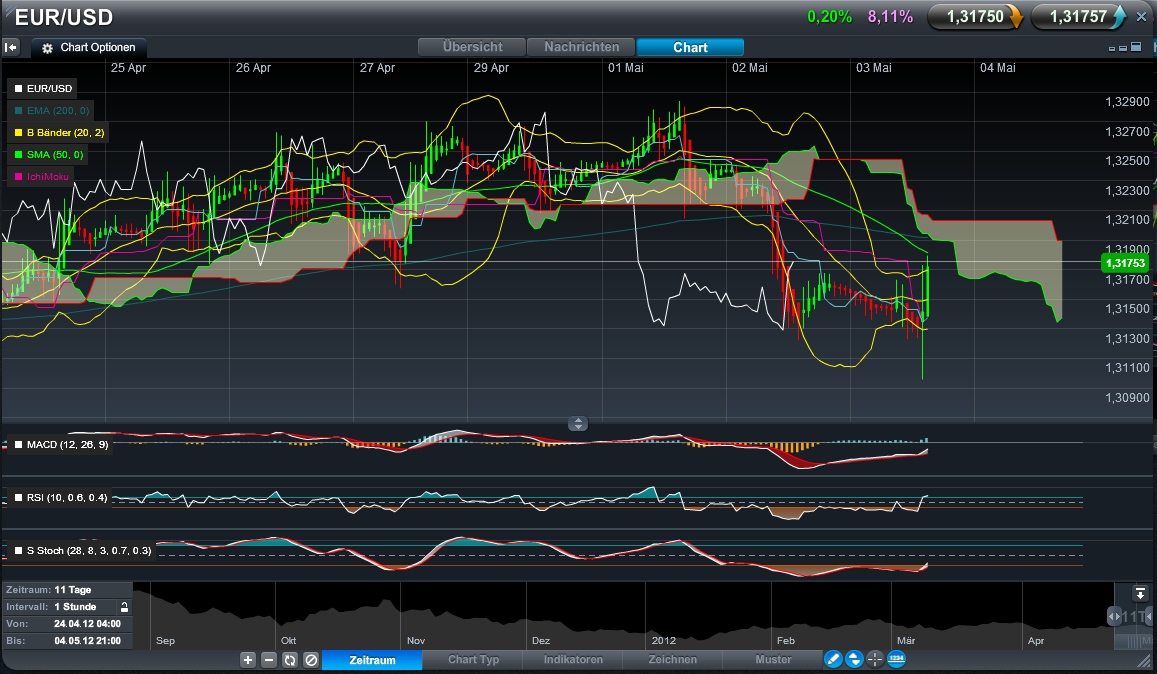Open the Muster tab

tap(773, 660)
